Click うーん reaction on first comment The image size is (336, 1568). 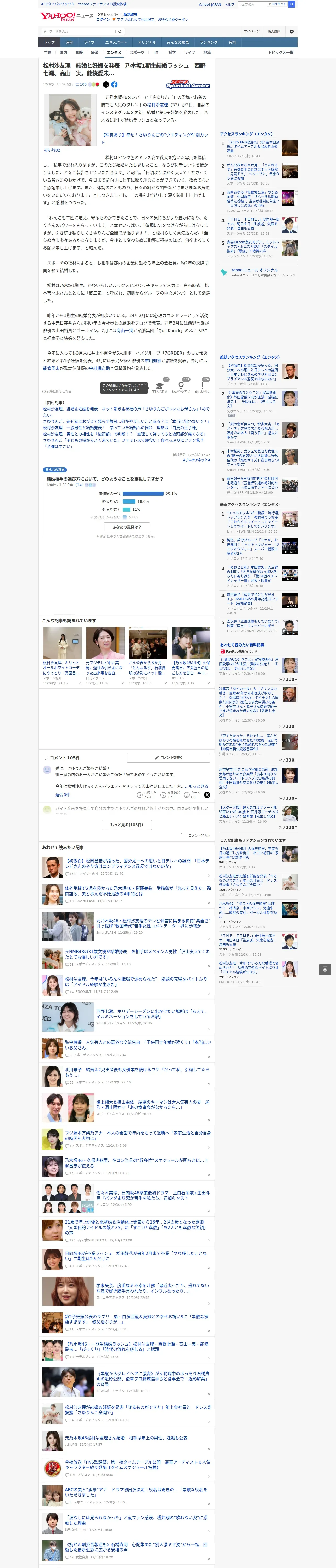[x=193, y=795]
